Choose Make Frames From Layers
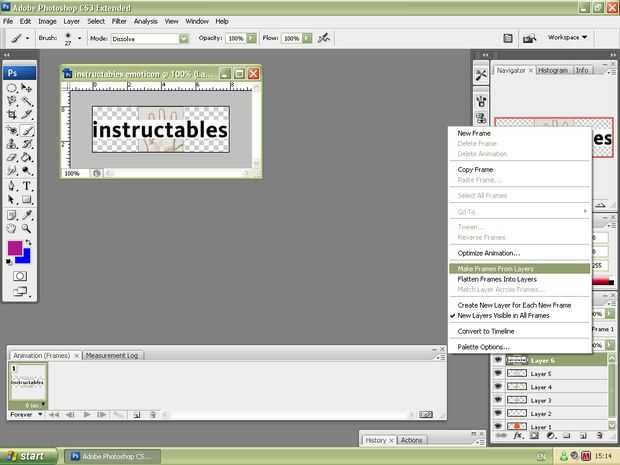Screen dimensions: 620x465 point(520,269)
